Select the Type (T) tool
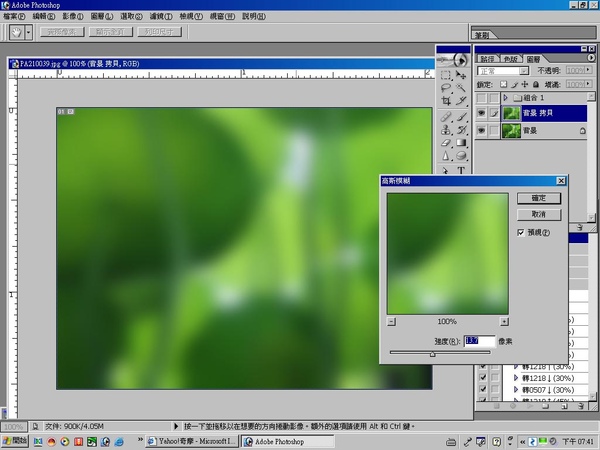This screenshot has width=600, height=450. click(x=461, y=170)
